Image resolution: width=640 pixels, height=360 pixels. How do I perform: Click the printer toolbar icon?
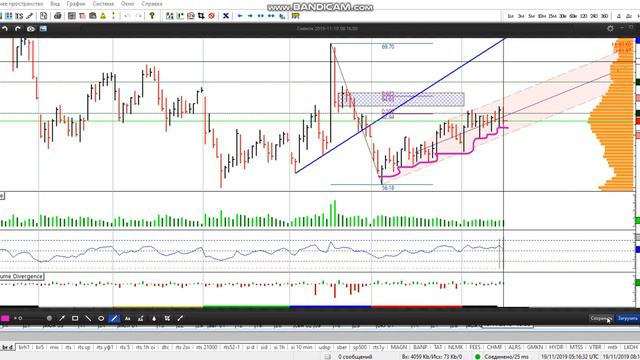(x=58, y=16)
